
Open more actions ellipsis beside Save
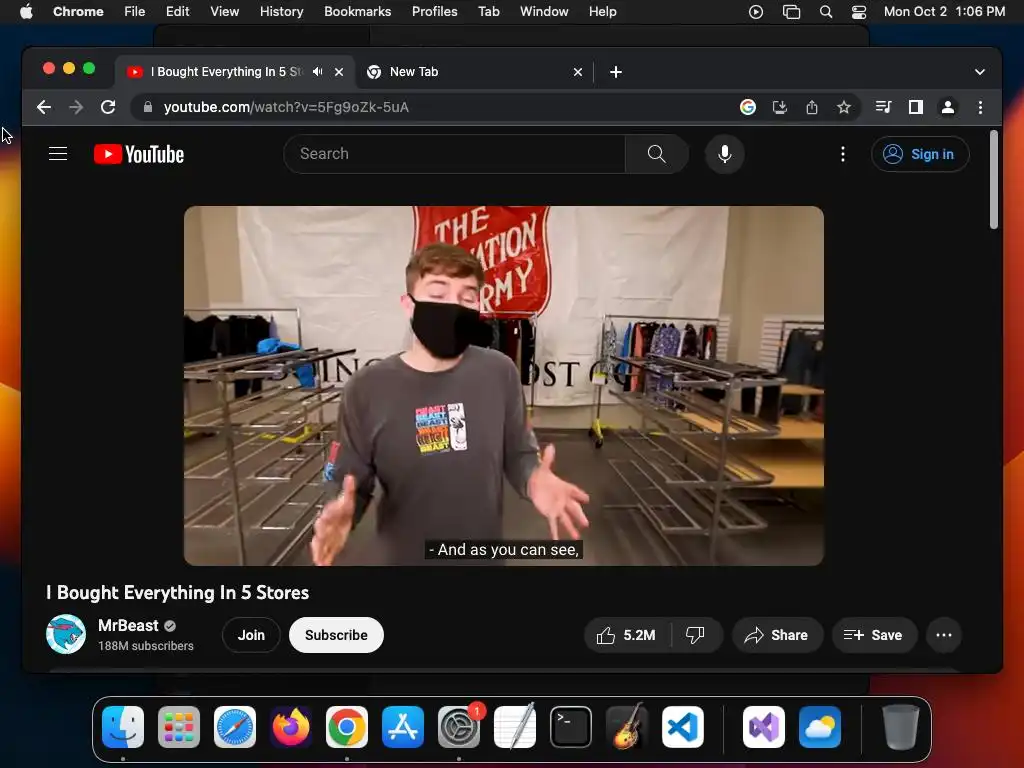[x=944, y=635]
